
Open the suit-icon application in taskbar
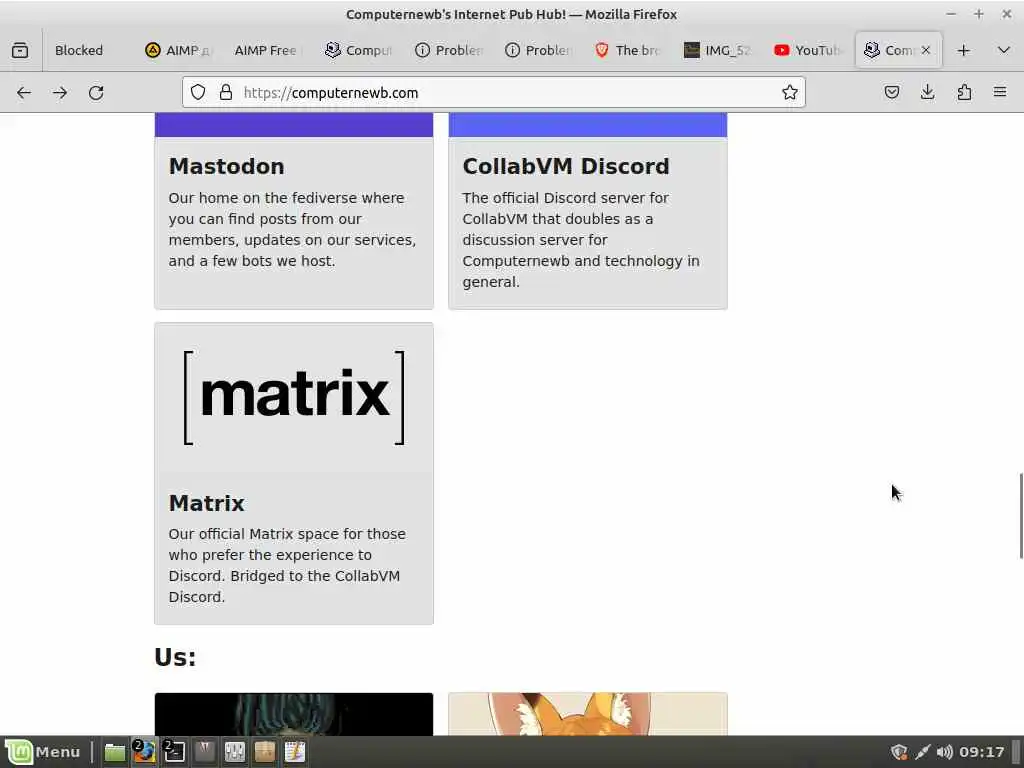coord(204,752)
